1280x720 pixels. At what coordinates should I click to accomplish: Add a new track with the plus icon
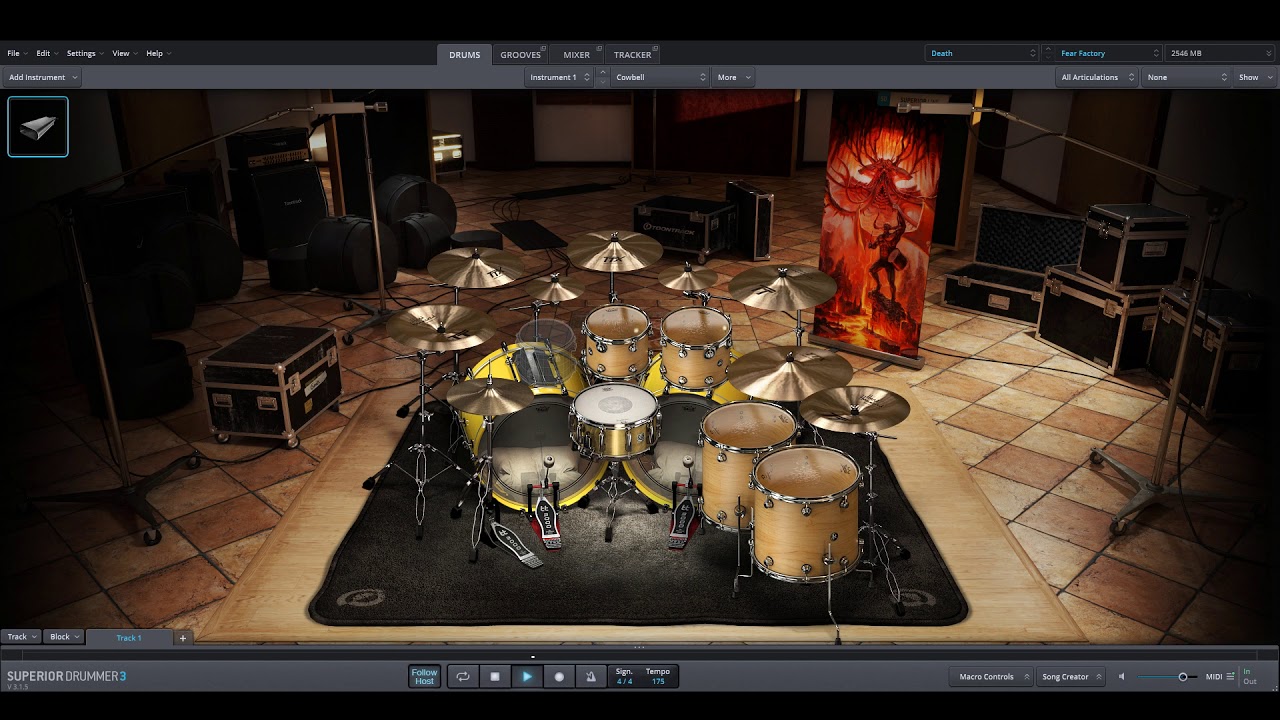coord(183,637)
